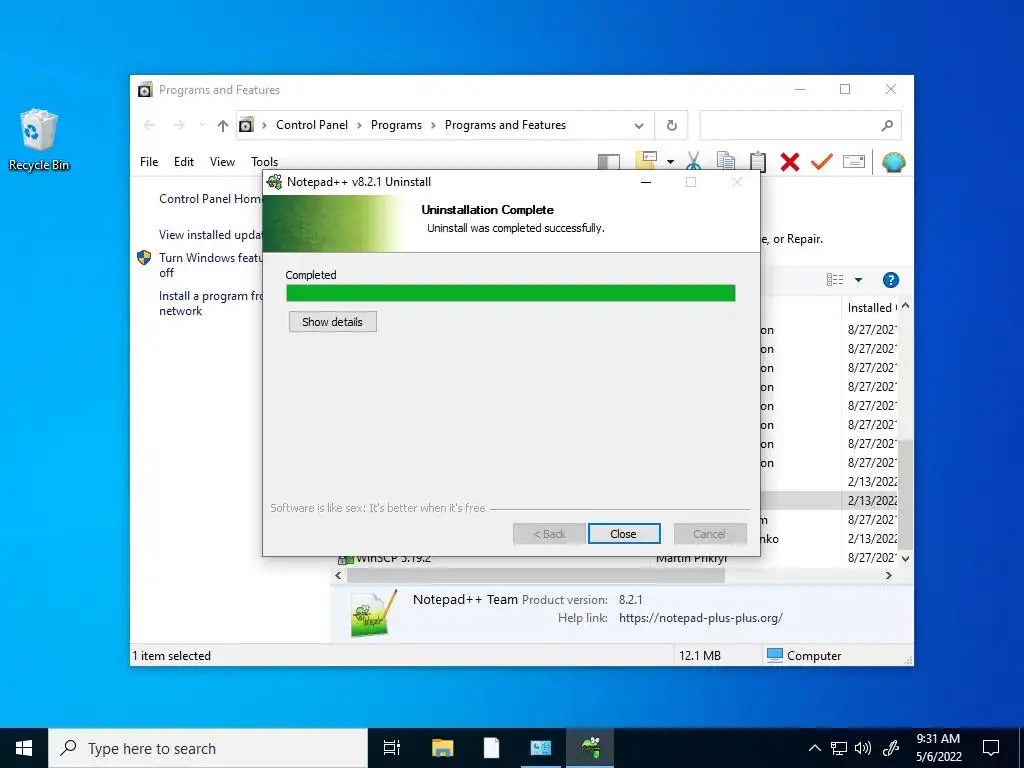Click the Control Panel search box
This screenshot has width=1024, height=768.
tap(801, 125)
